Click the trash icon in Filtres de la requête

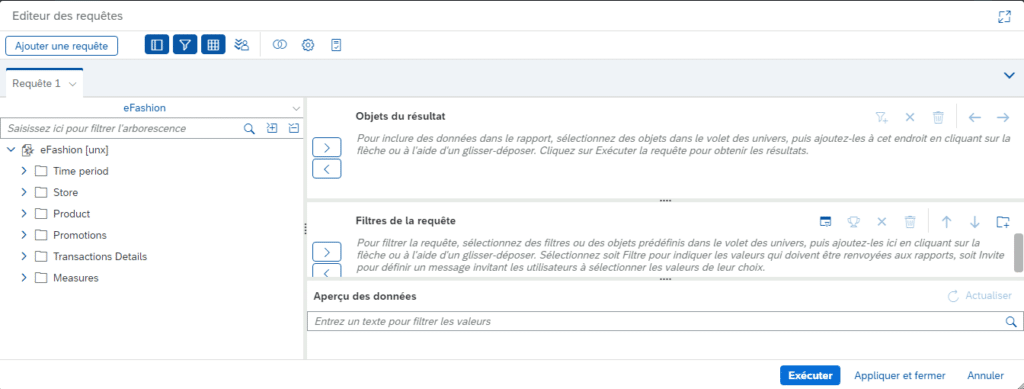[910, 222]
